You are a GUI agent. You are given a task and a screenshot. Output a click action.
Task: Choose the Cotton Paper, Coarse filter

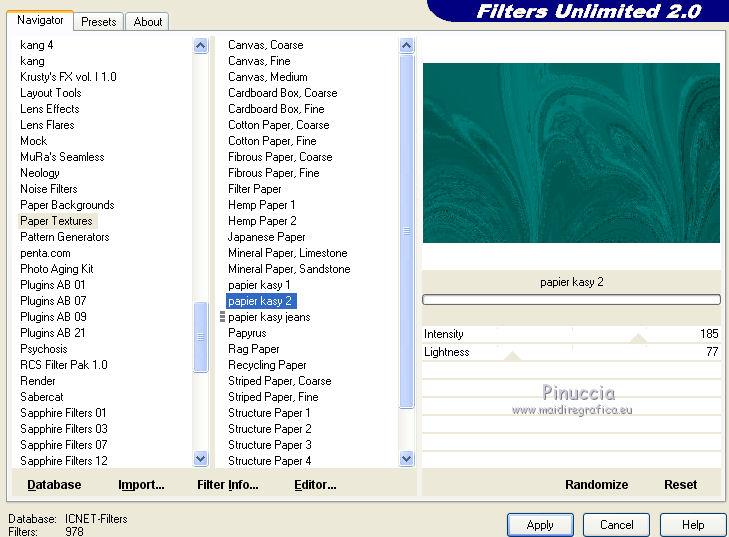pyautogui.click(x=278, y=125)
